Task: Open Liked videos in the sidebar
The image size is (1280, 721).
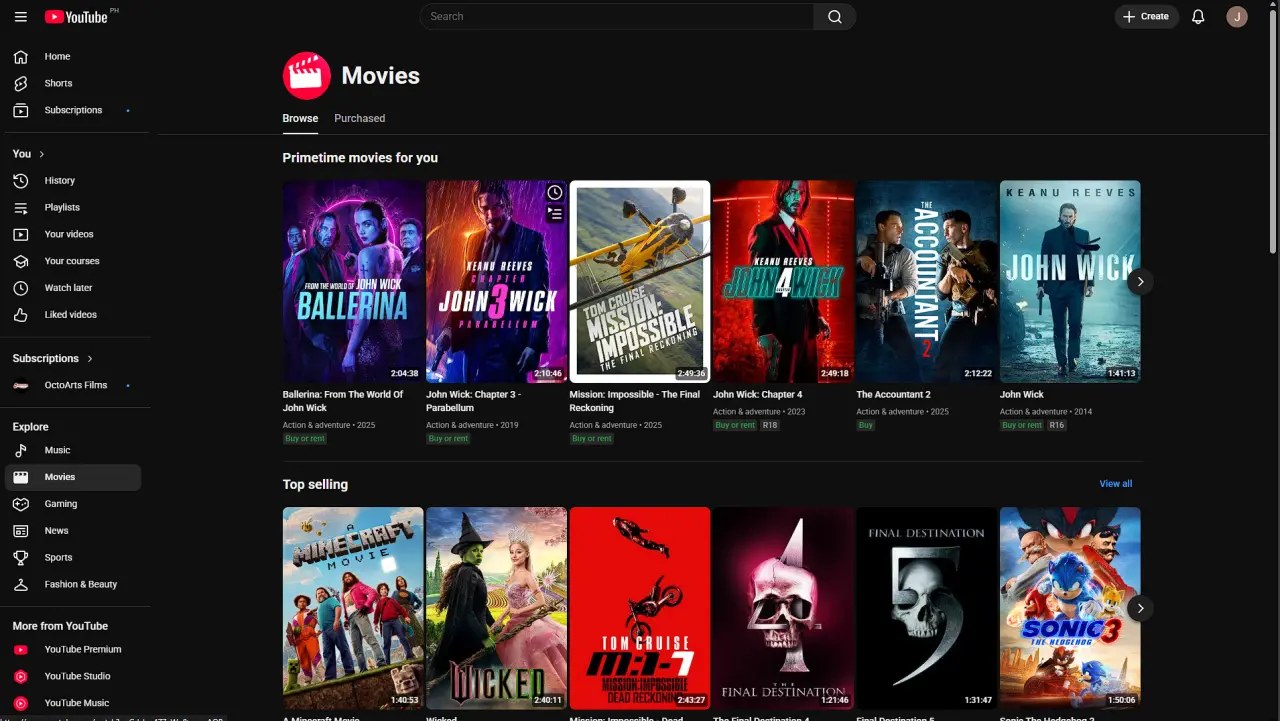Action: coord(73,315)
